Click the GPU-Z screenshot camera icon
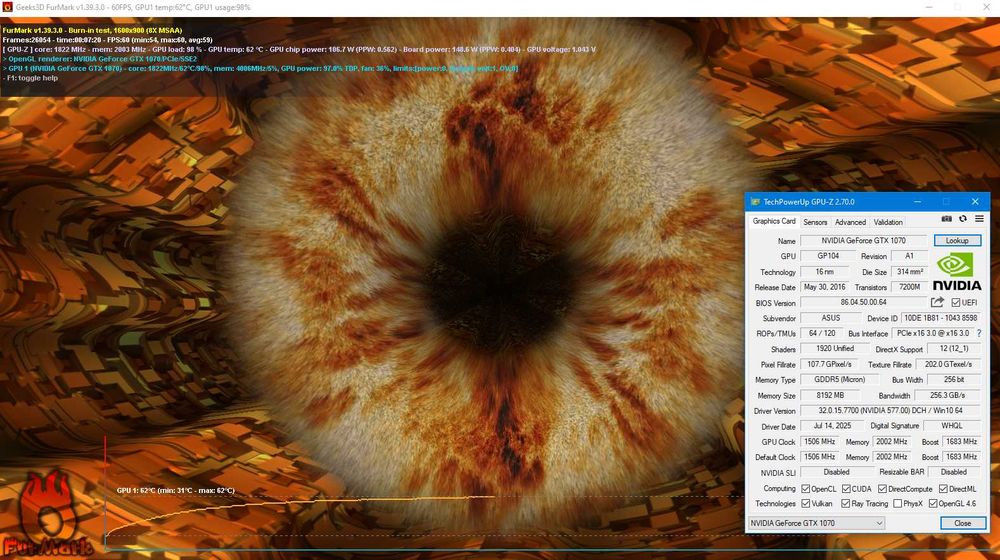1000x560 pixels. [x=946, y=219]
